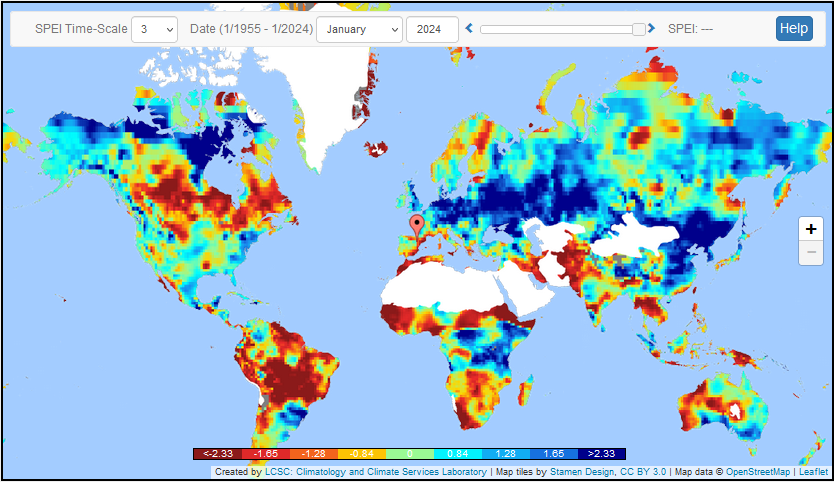Screen dimensions: 834x482
Task: Click the 1.28 legend color swatch
Action: click(x=506, y=454)
